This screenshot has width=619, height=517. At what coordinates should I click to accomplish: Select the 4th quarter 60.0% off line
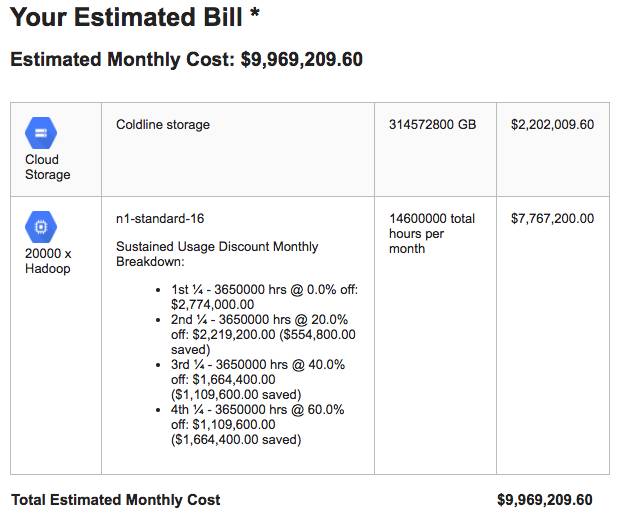[x=257, y=424]
